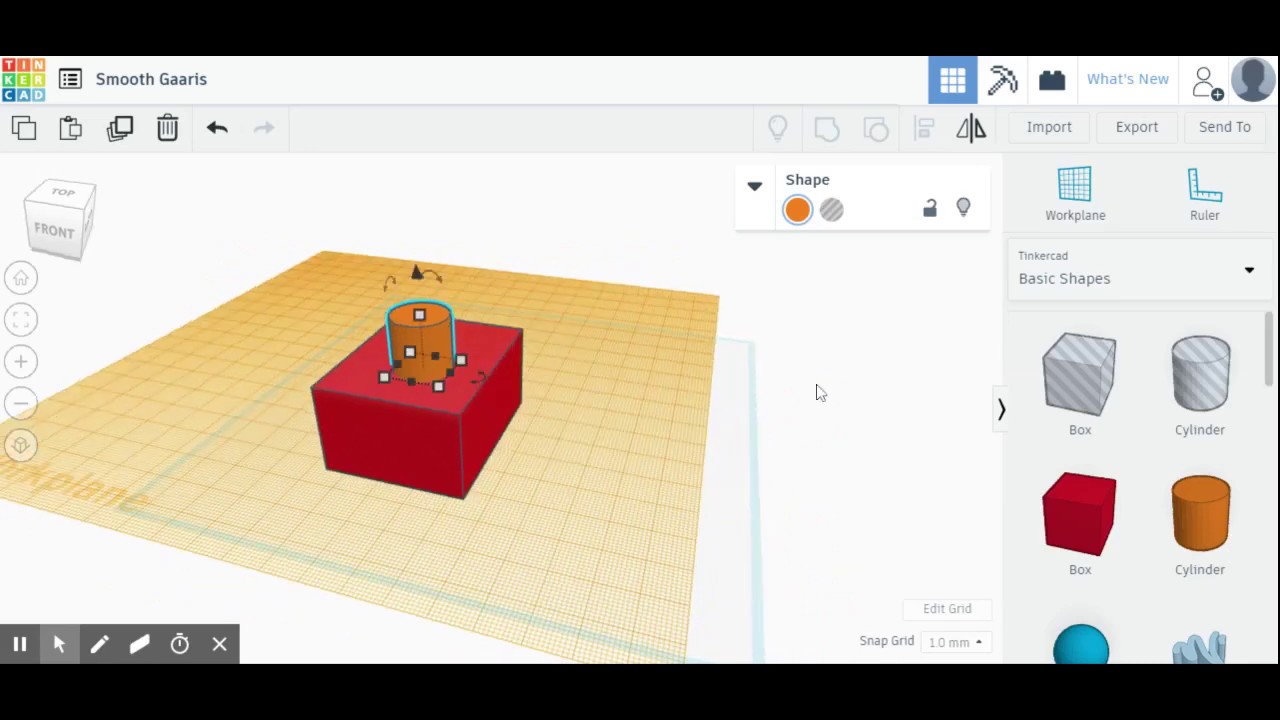1280x720 pixels.
Task: Click the shapes panel scrollbar
Action: tap(1269, 349)
